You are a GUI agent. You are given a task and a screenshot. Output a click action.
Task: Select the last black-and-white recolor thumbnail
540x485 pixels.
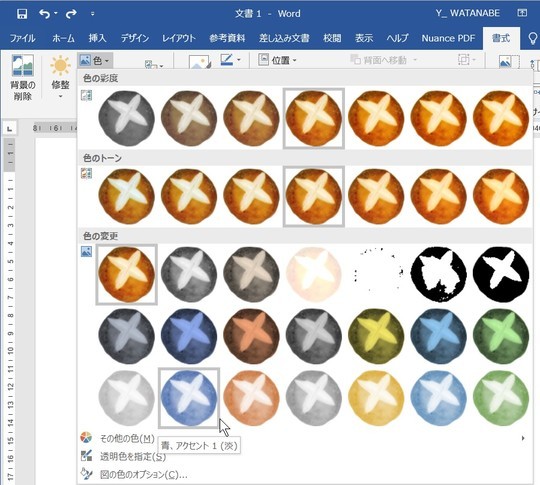tap(501, 275)
